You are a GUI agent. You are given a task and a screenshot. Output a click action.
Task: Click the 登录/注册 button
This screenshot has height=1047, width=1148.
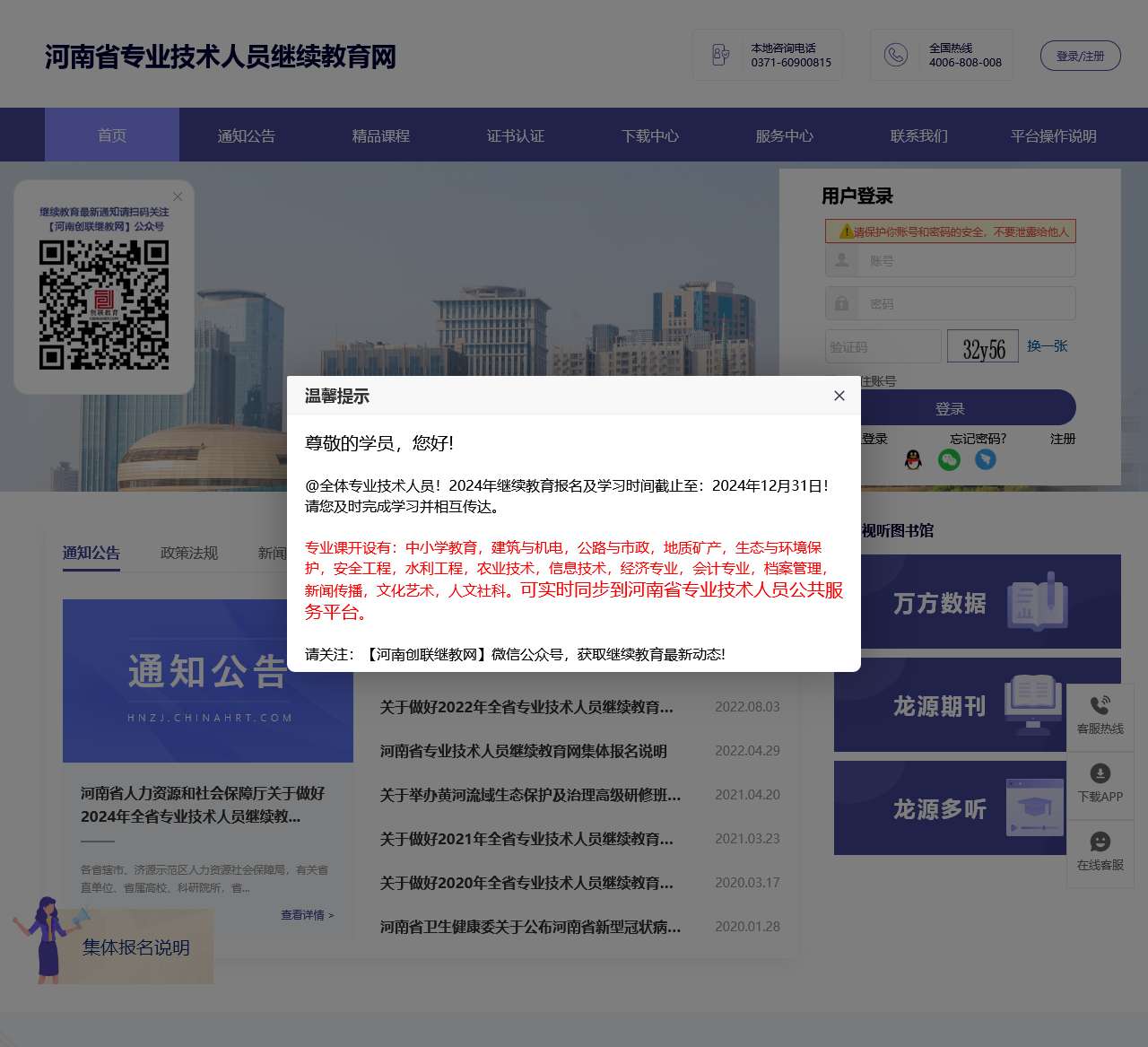pos(1080,55)
